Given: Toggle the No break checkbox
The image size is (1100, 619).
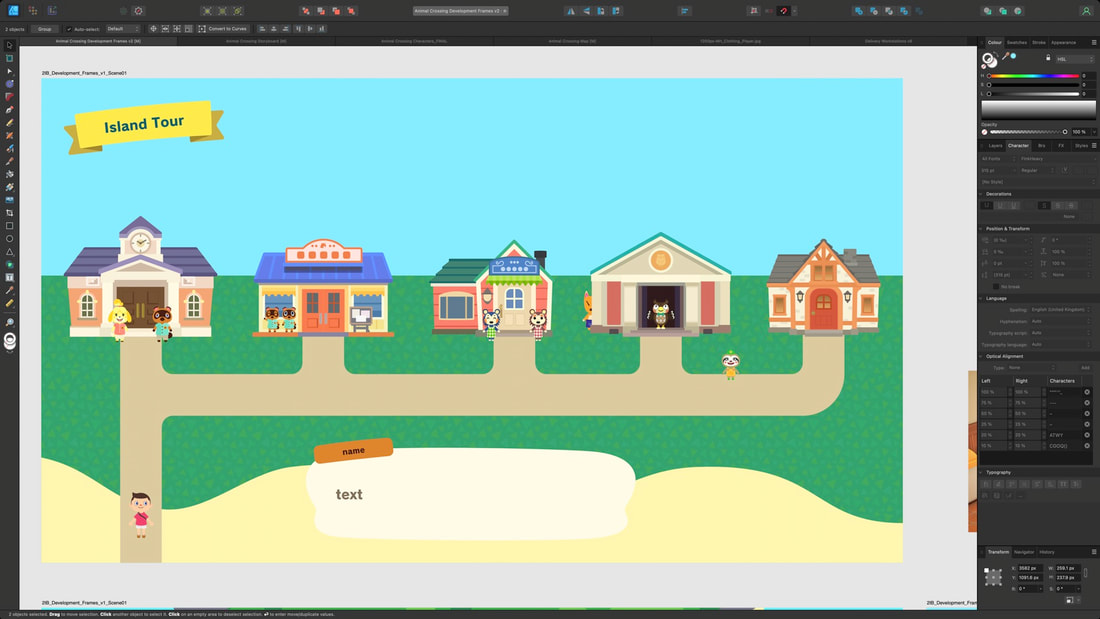Looking at the screenshot, I should click(x=995, y=286).
